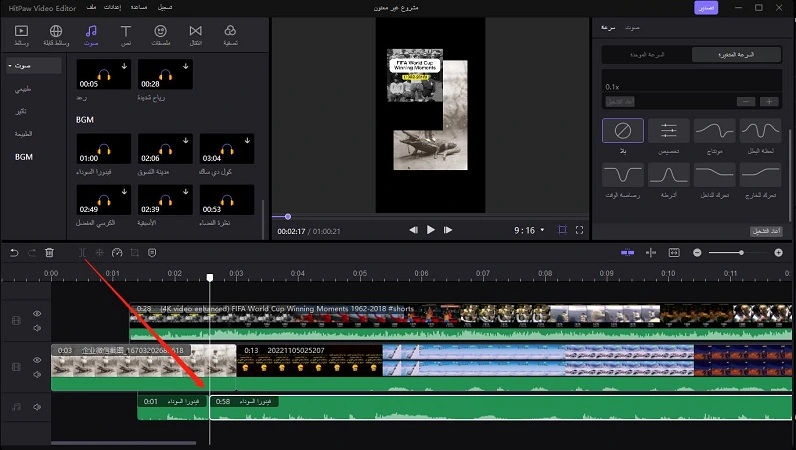Click the timeline zoom slider handle
The image size is (796, 450).
(x=741, y=252)
